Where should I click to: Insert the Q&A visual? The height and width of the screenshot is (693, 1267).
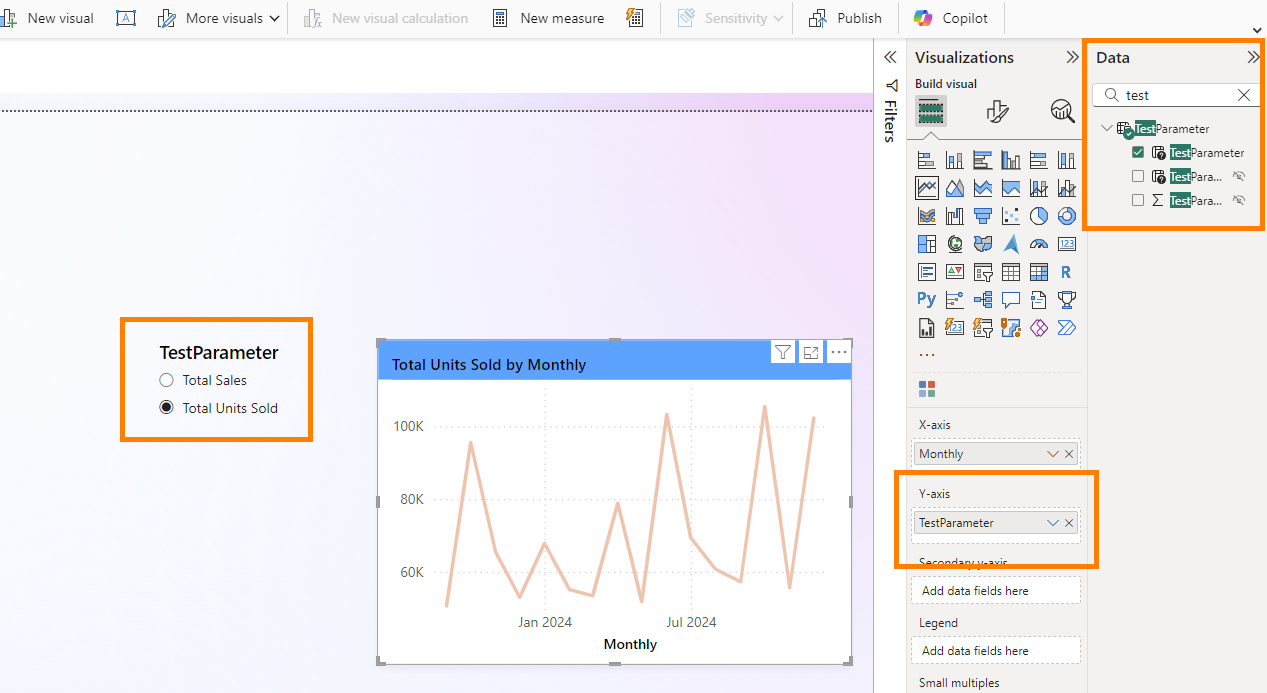pos(1011,299)
